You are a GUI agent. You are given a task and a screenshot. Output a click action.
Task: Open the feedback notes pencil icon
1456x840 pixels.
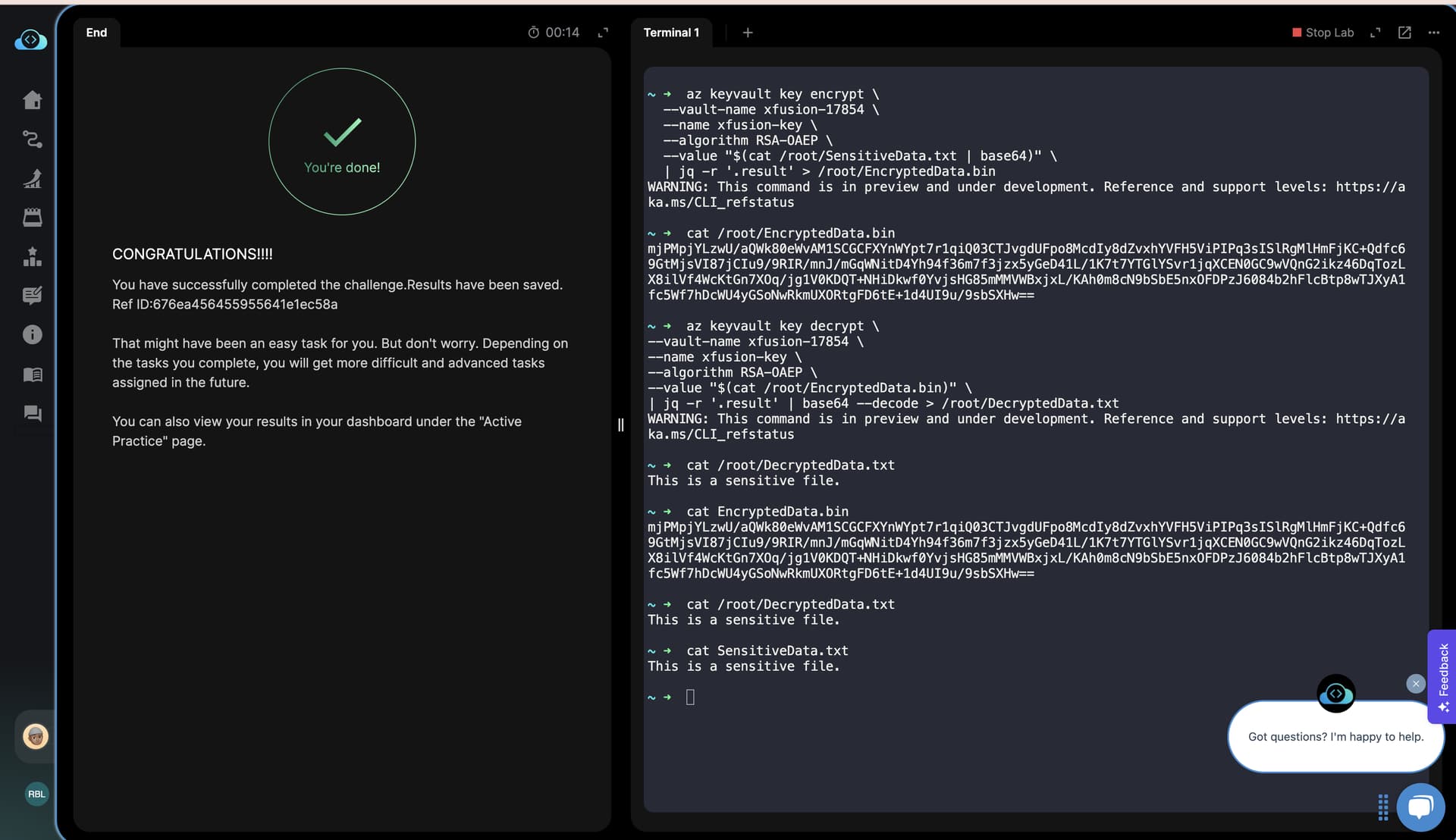point(32,296)
